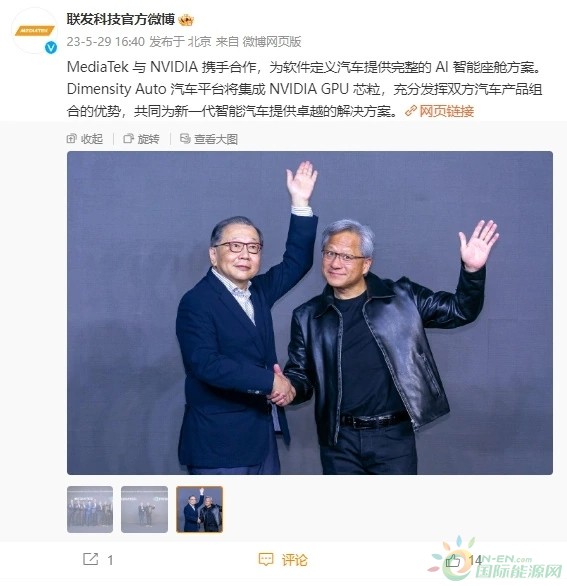The image size is (567, 586).
Task: Click the repost share icon
Action: pyautogui.click(x=90, y=559)
